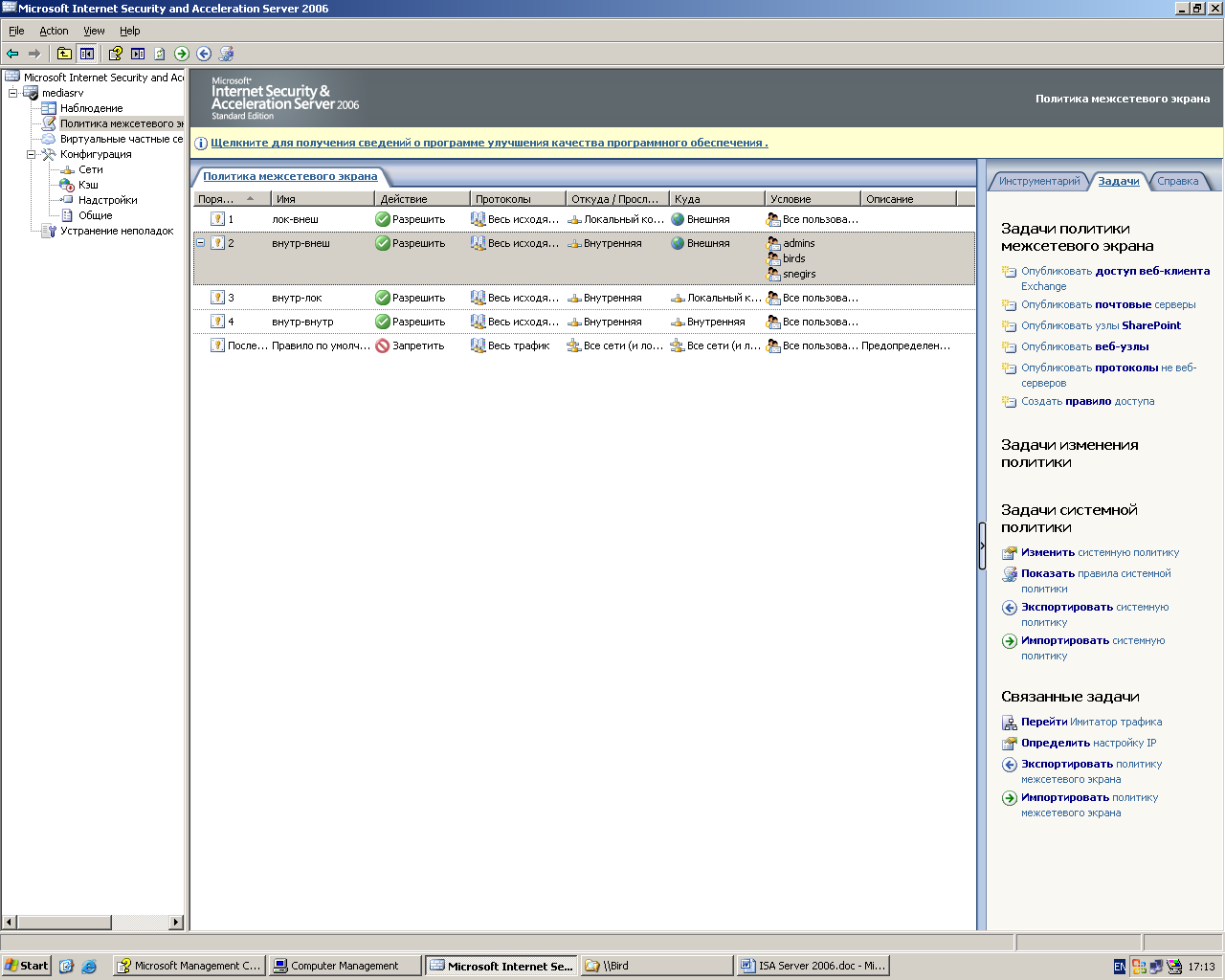Click the Show Desktop quick launch icon
This screenshot has height=980, width=1225.
coord(66,967)
